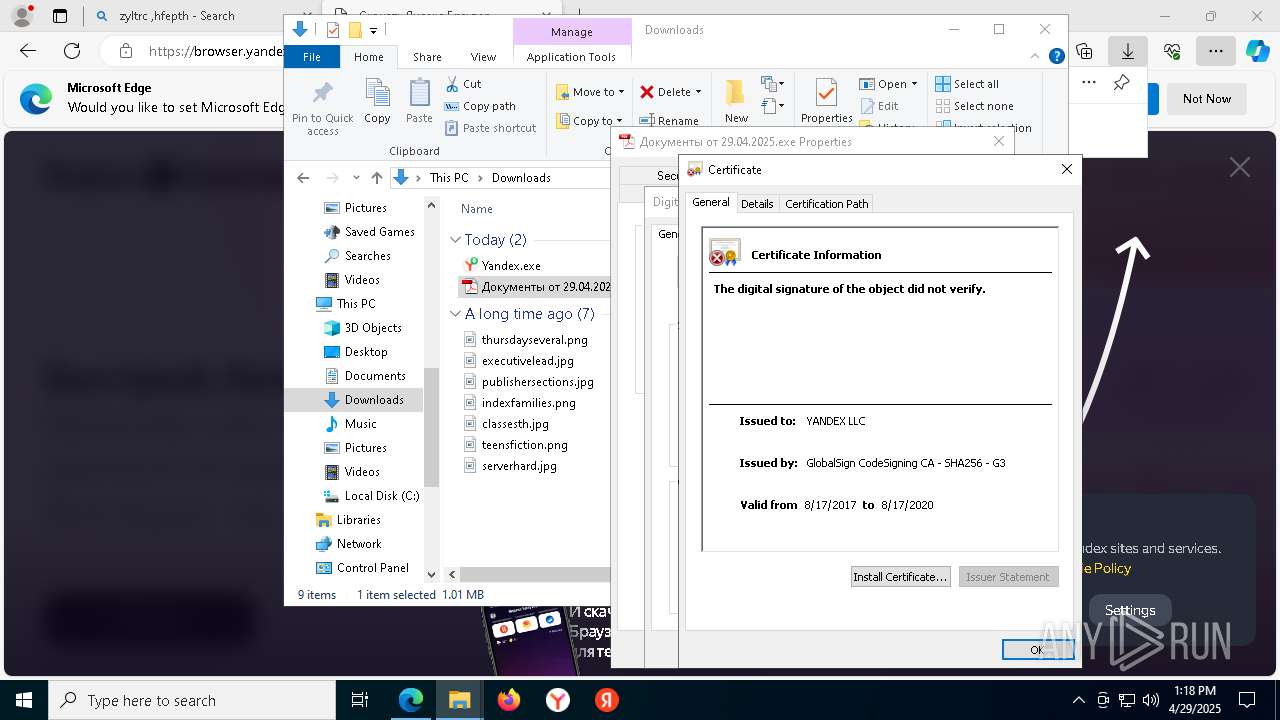The height and width of the screenshot is (720, 1280).
Task: Select Local Disk (C:) in navigation pane
Action: tap(381, 496)
